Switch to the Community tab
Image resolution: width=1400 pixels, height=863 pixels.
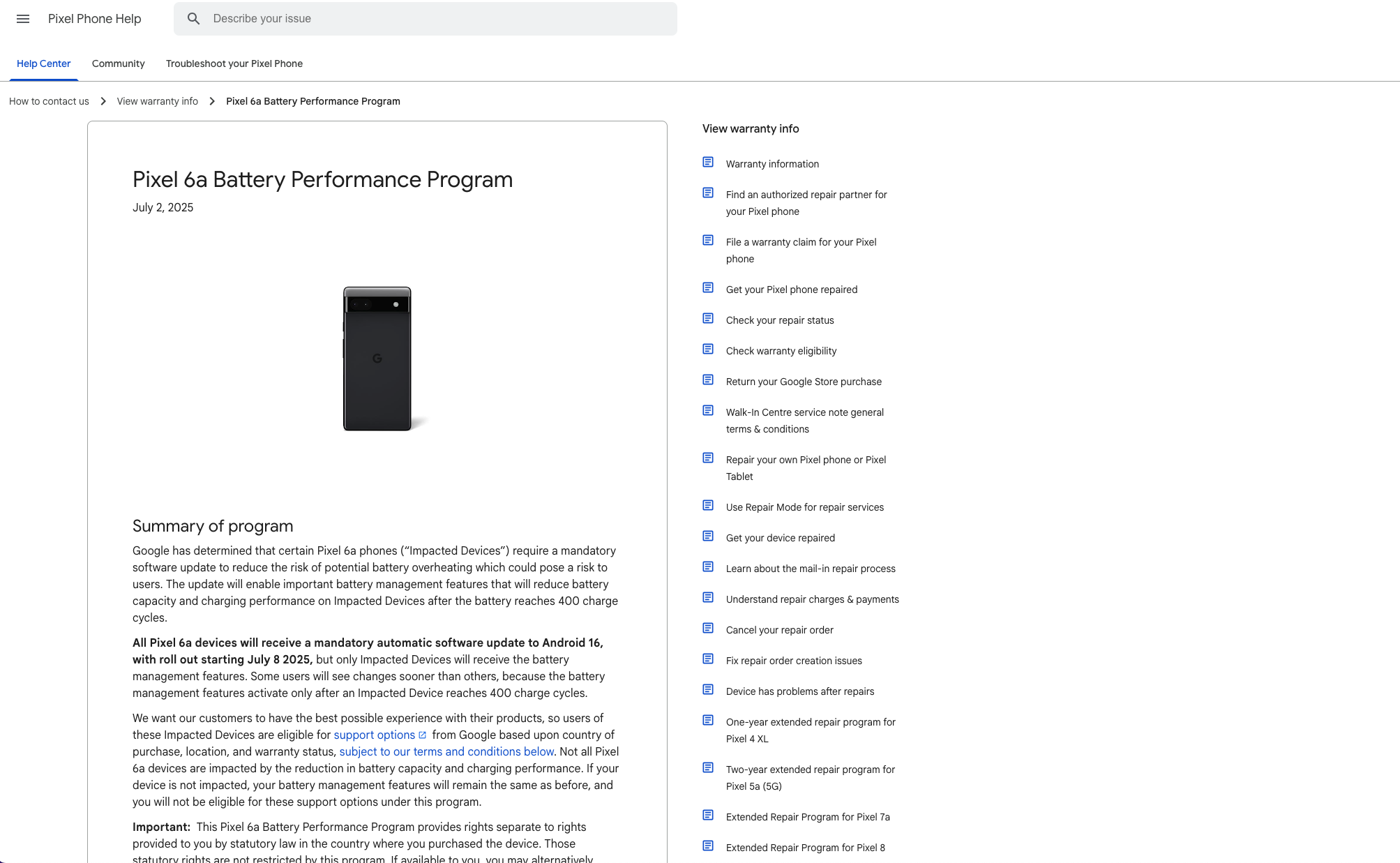118,63
